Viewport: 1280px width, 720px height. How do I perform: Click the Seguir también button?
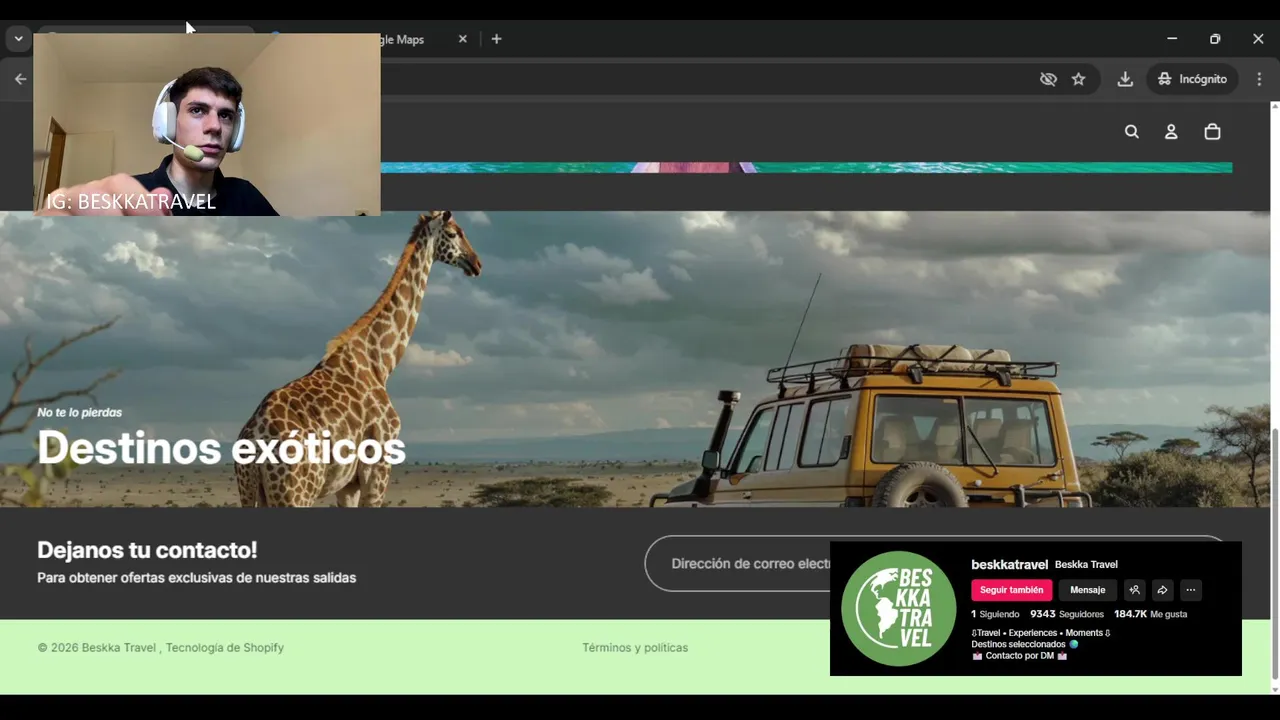(1011, 590)
